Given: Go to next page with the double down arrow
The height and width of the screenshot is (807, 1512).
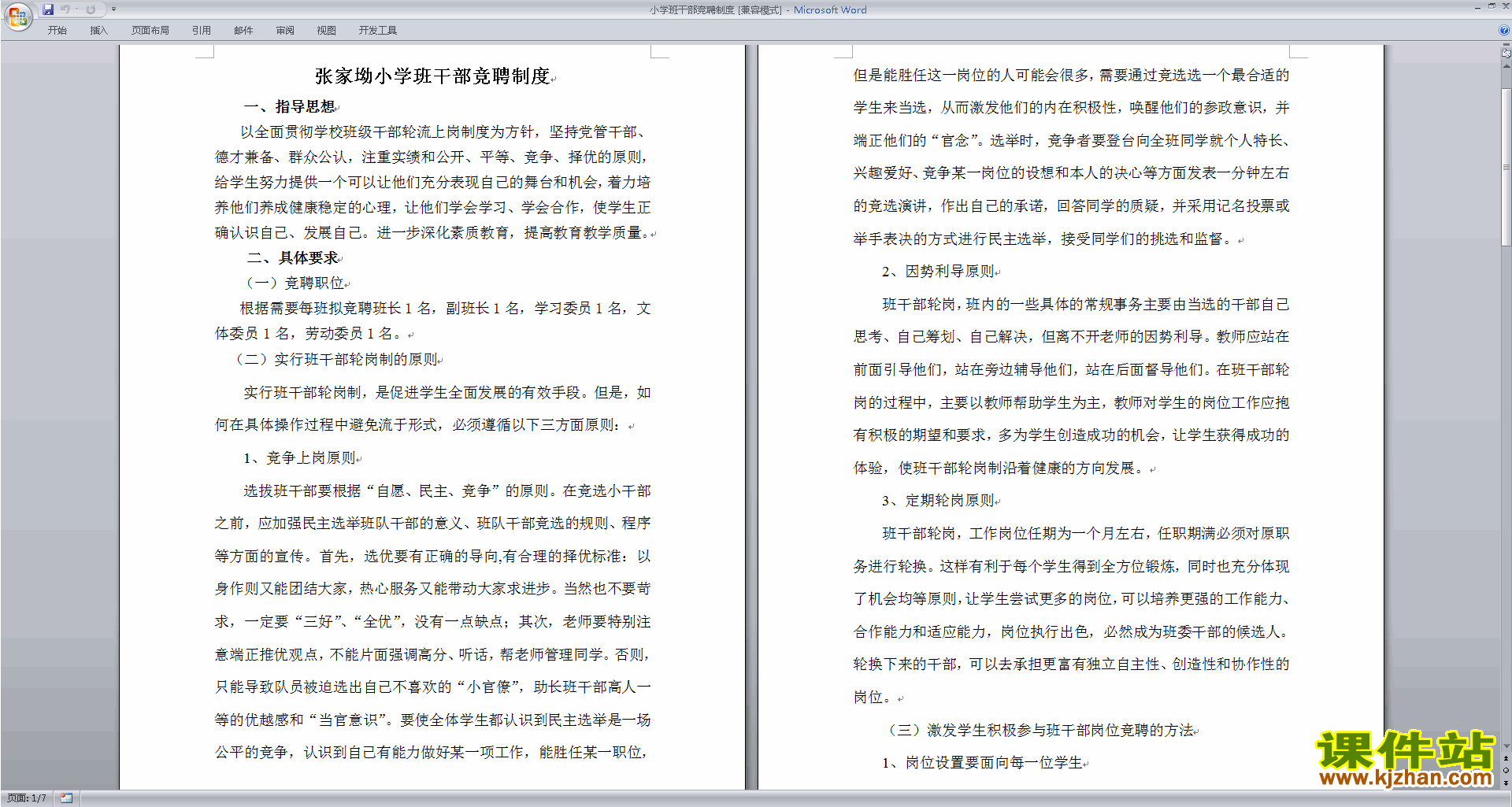Looking at the screenshot, I should tap(1506, 783).
